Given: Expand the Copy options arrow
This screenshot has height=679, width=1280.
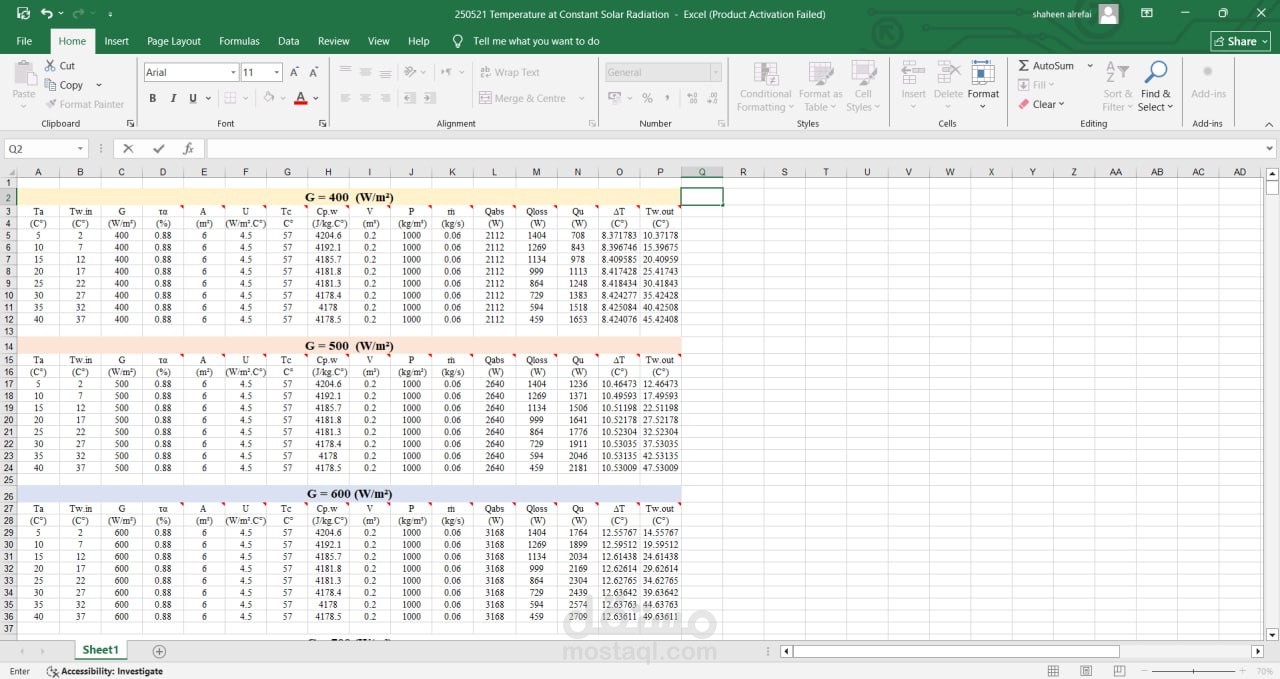Looking at the screenshot, I should (99, 85).
